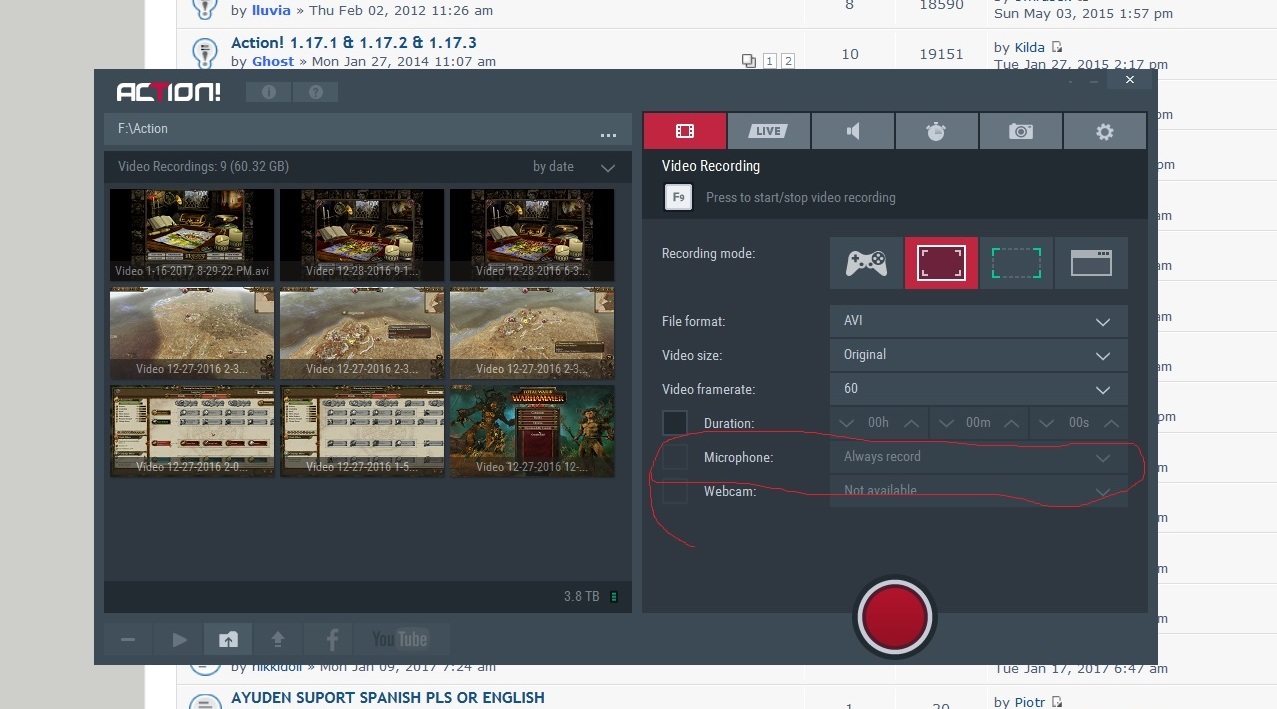Viewport: 1277px width, 709px height.
Task: Increase duration seconds up arrow
Action: (1111, 423)
